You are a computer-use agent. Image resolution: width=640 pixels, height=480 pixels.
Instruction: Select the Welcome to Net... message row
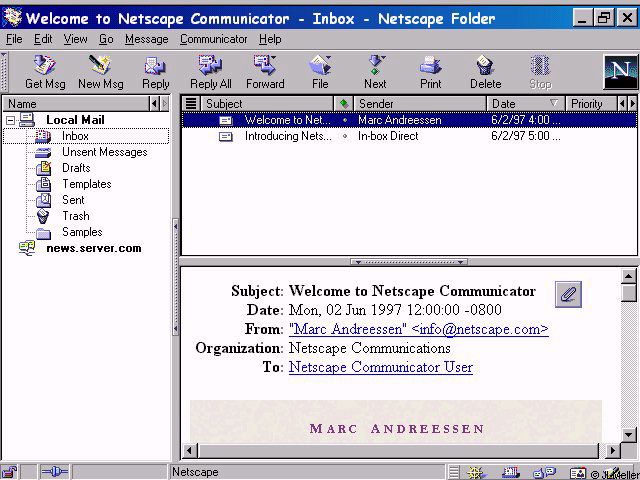pos(409,120)
